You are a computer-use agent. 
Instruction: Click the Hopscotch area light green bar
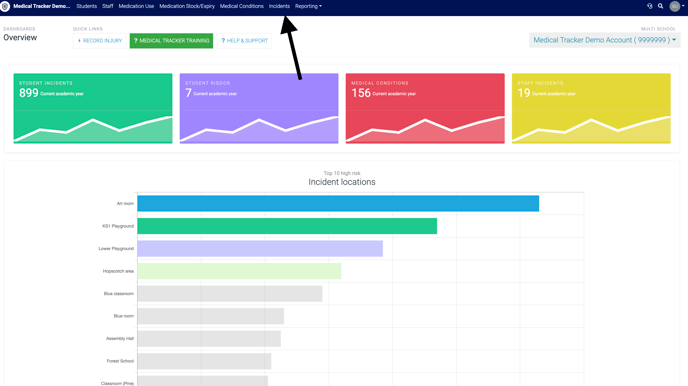pos(239,271)
